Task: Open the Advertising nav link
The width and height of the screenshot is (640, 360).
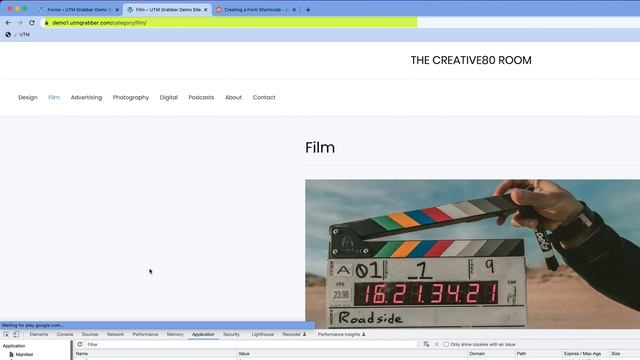Action: click(x=86, y=98)
